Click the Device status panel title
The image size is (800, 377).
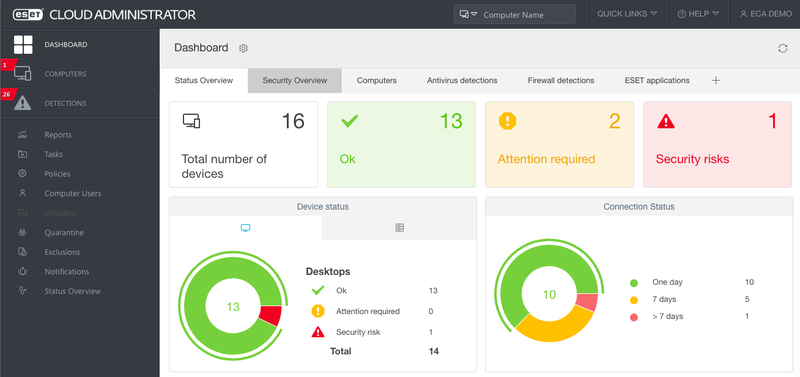click(x=323, y=207)
